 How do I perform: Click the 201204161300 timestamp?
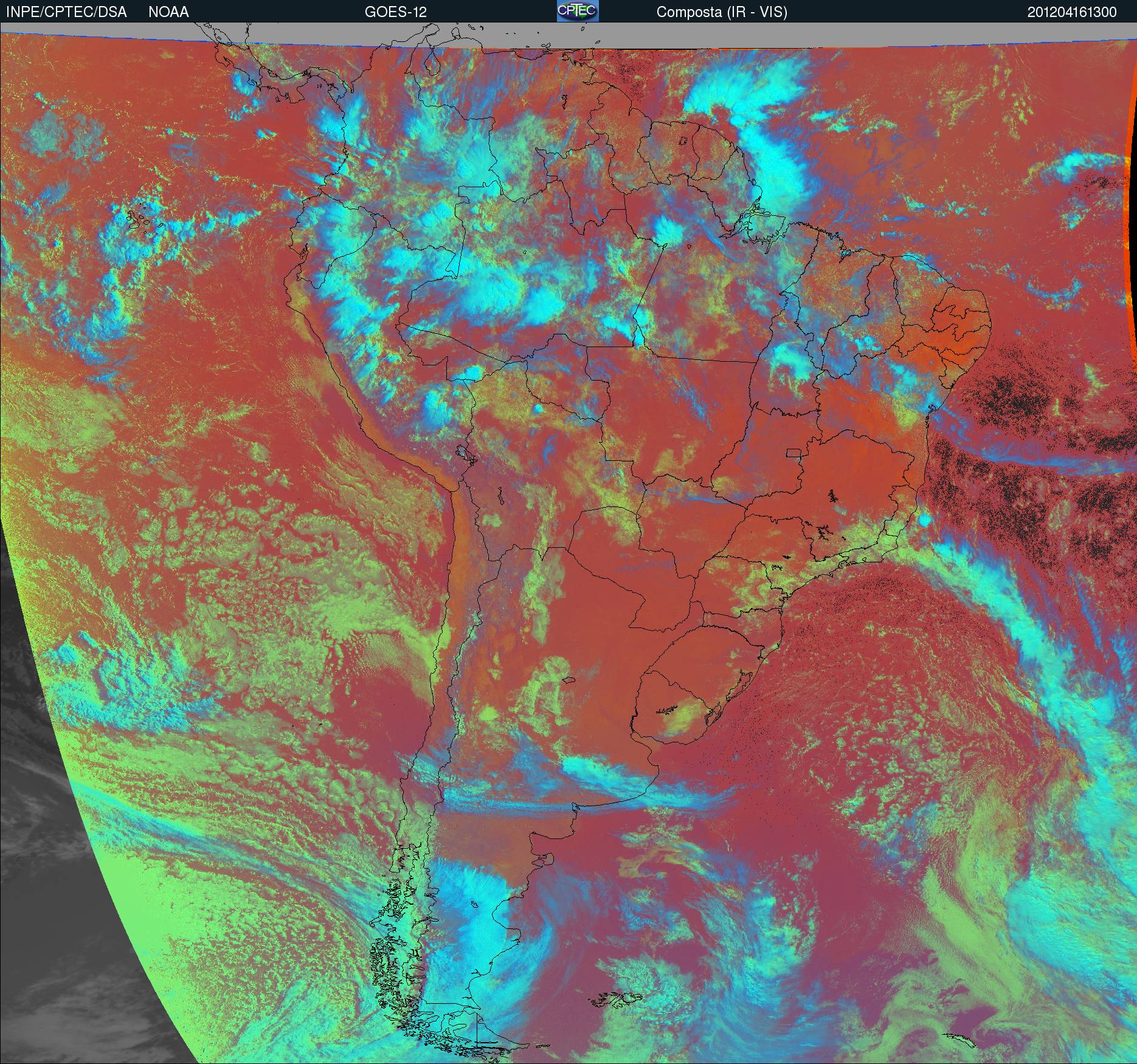coord(1071,12)
